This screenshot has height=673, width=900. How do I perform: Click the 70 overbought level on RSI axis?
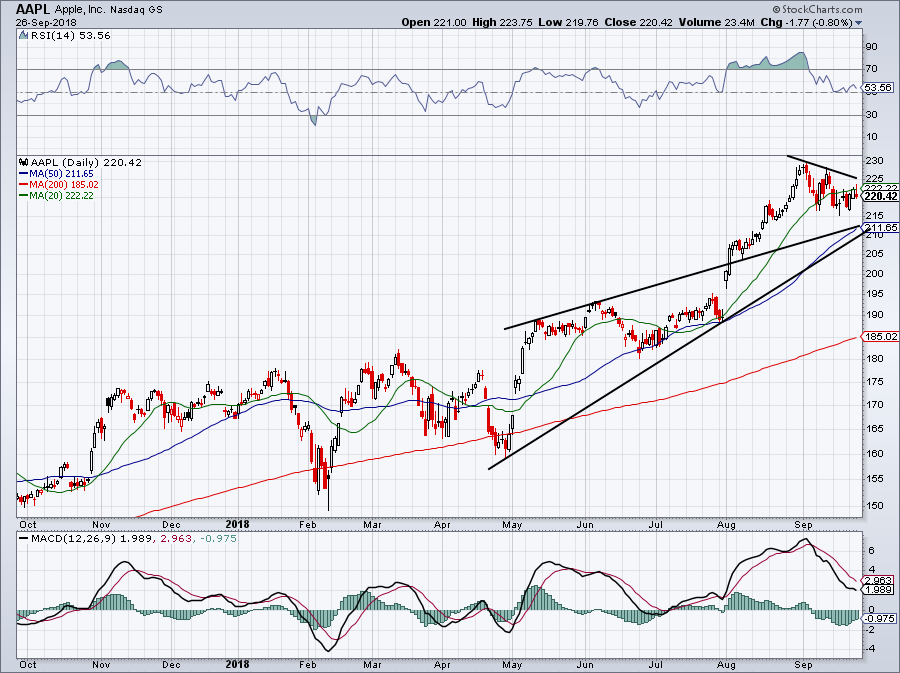pos(871,69)
